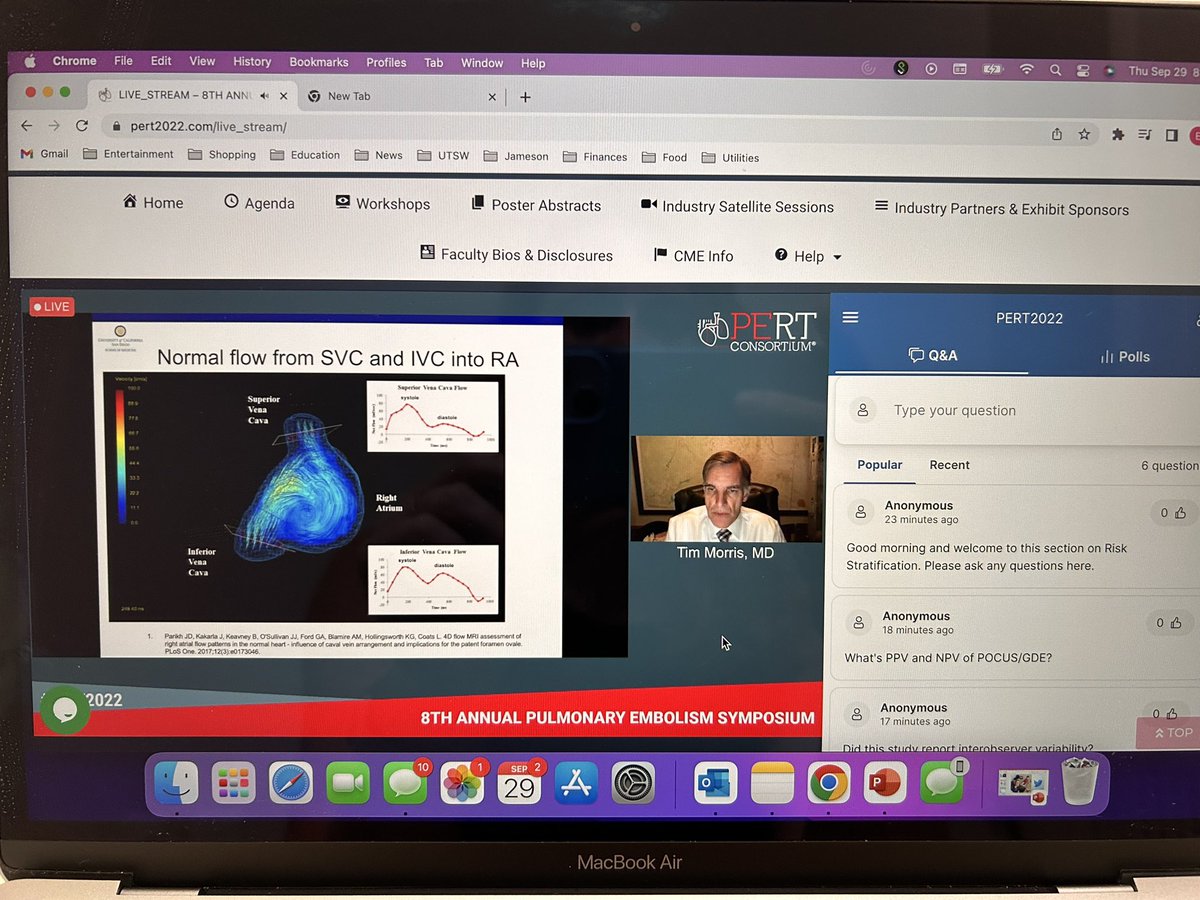
Task: Open the News bookmarks folder
Action: point(380,155)
